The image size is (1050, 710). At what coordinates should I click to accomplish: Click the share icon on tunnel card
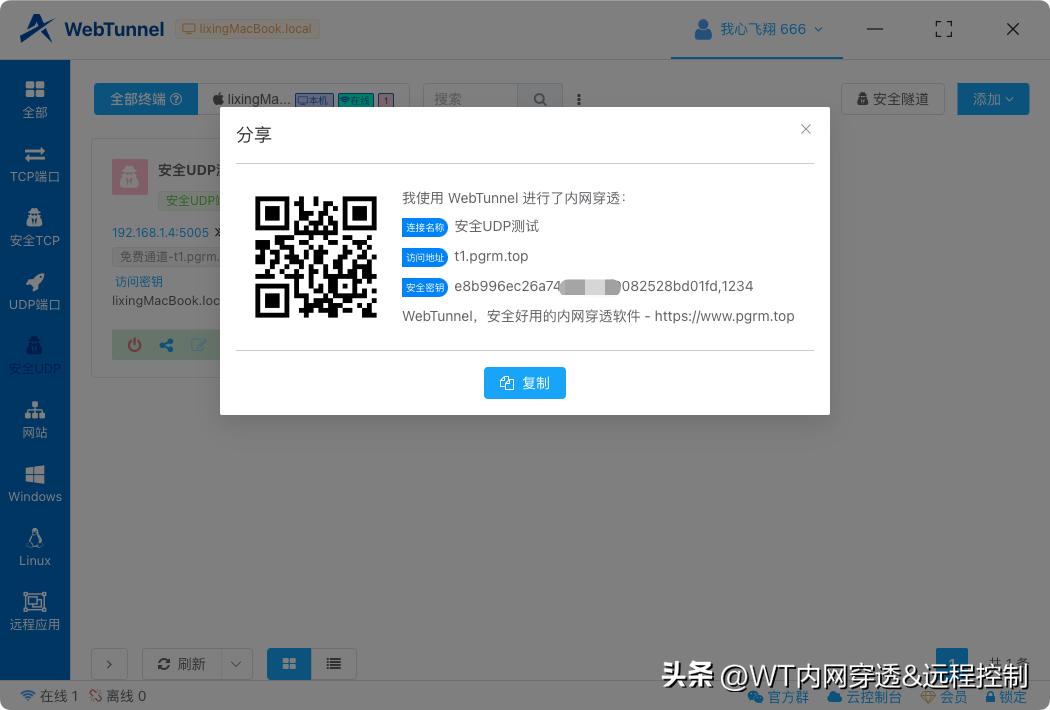(167, 345)
